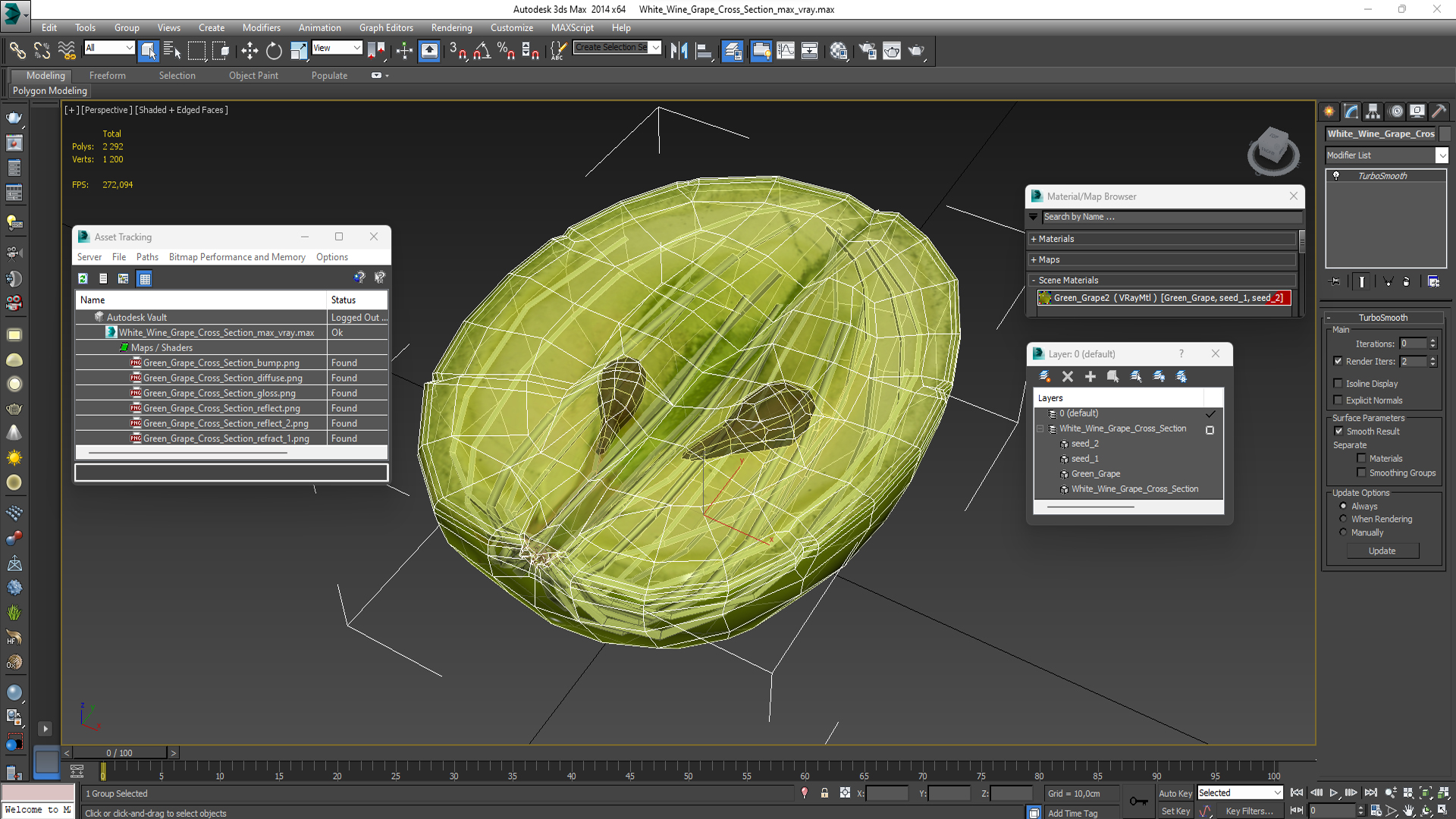The height and width of the screenshot is (819, 1456).
Task: Click the Mirror tool icon
Action: tap(679, 51)
